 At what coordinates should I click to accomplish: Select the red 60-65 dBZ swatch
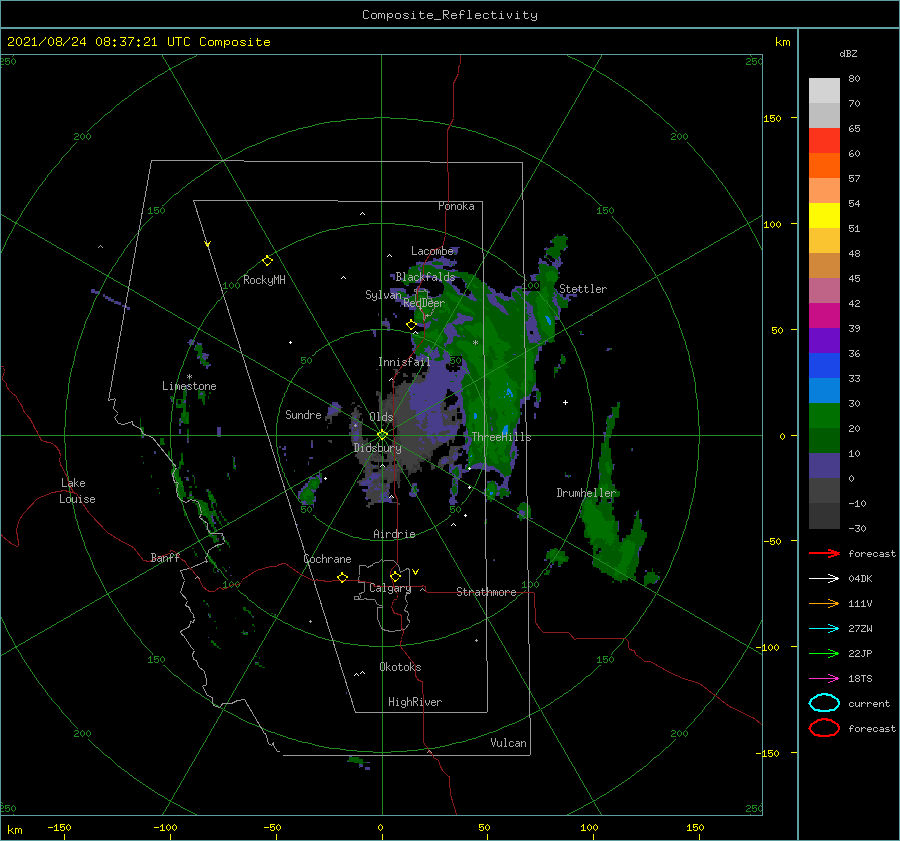point(824,141)
